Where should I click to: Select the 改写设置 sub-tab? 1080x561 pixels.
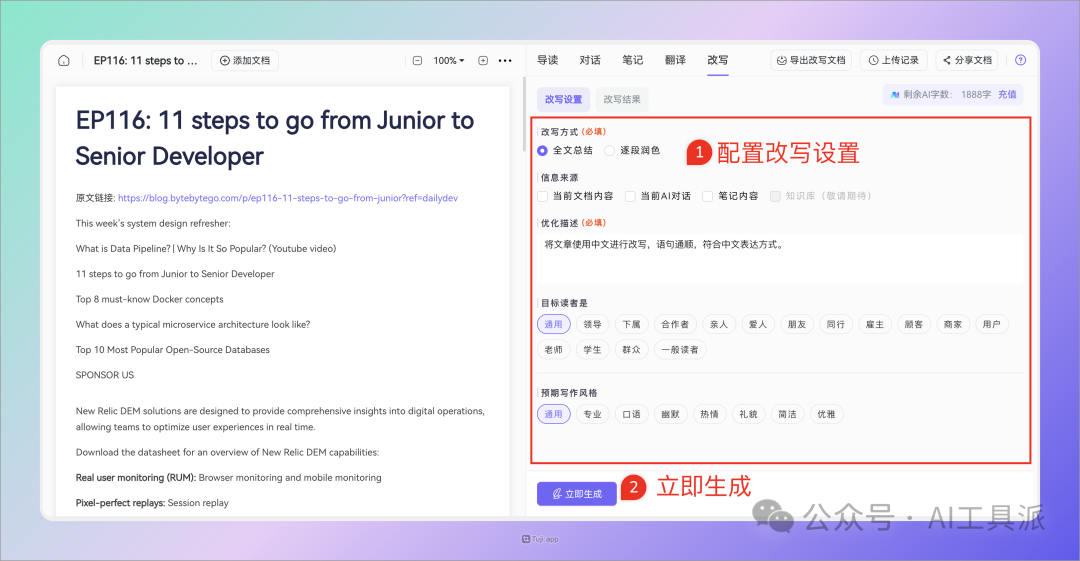click(x=563, y=99)
